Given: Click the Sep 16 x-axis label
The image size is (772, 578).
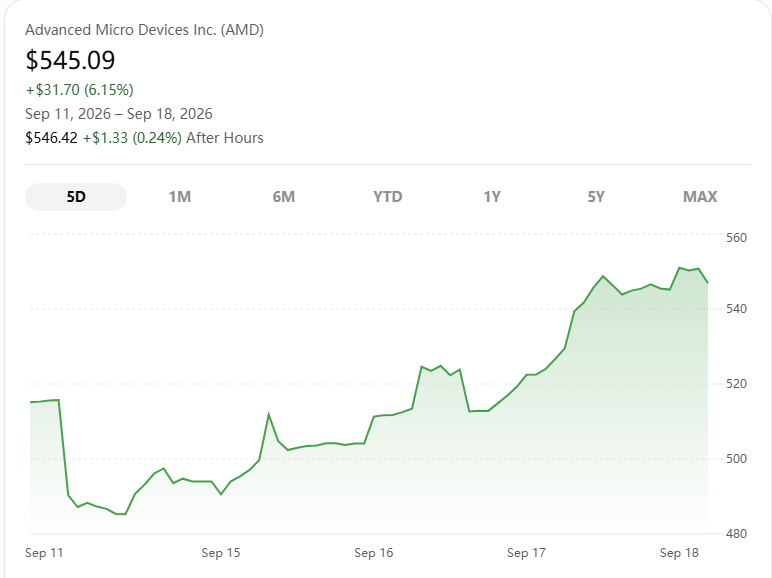Looking at the screenshot, I should (x=374, y=553).
